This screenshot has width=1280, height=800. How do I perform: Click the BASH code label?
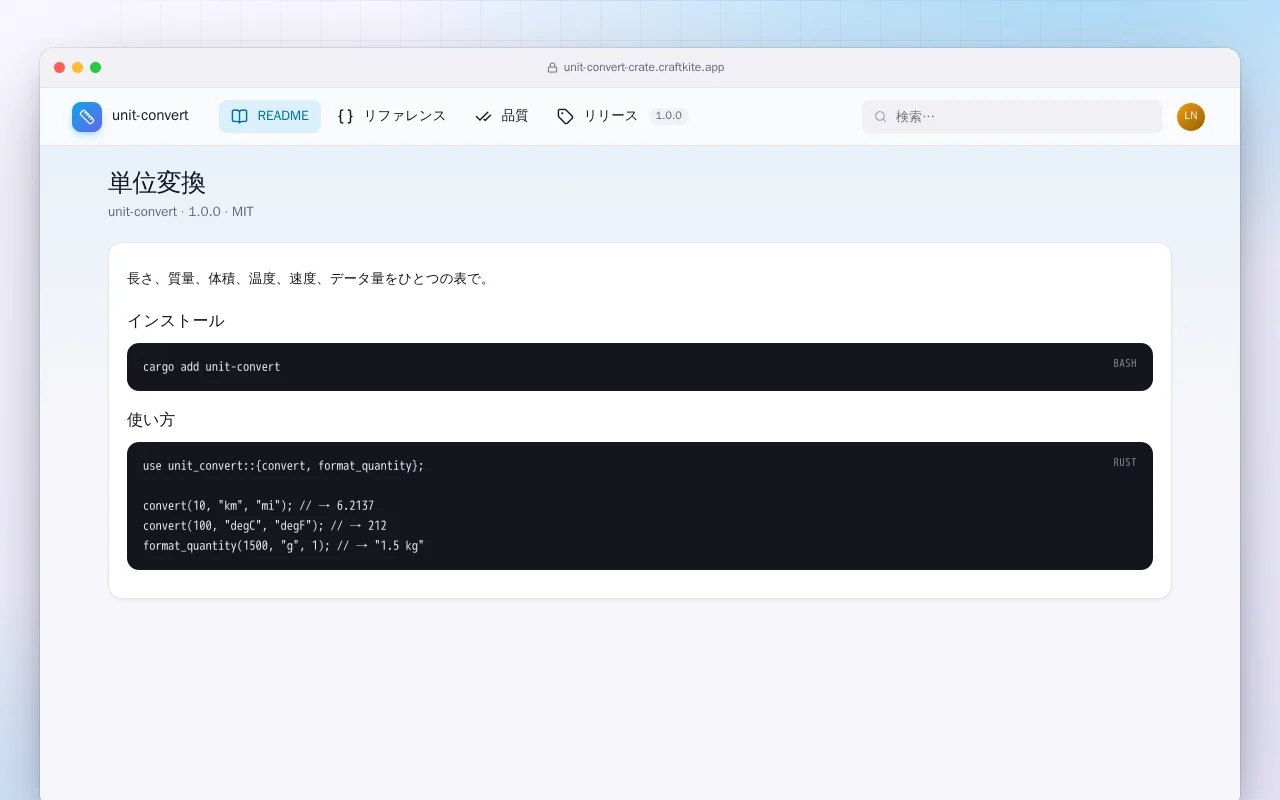(x=1125, y=364)
